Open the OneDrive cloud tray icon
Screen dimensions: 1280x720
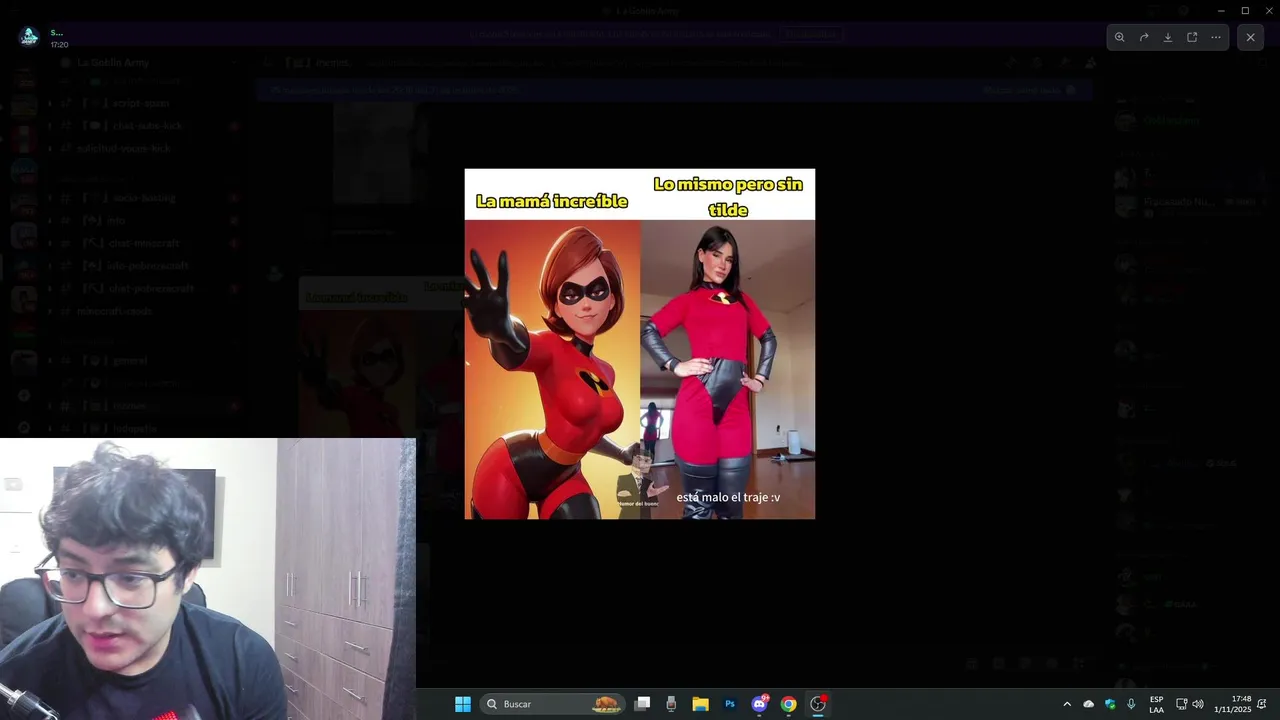coord(1089,704)
